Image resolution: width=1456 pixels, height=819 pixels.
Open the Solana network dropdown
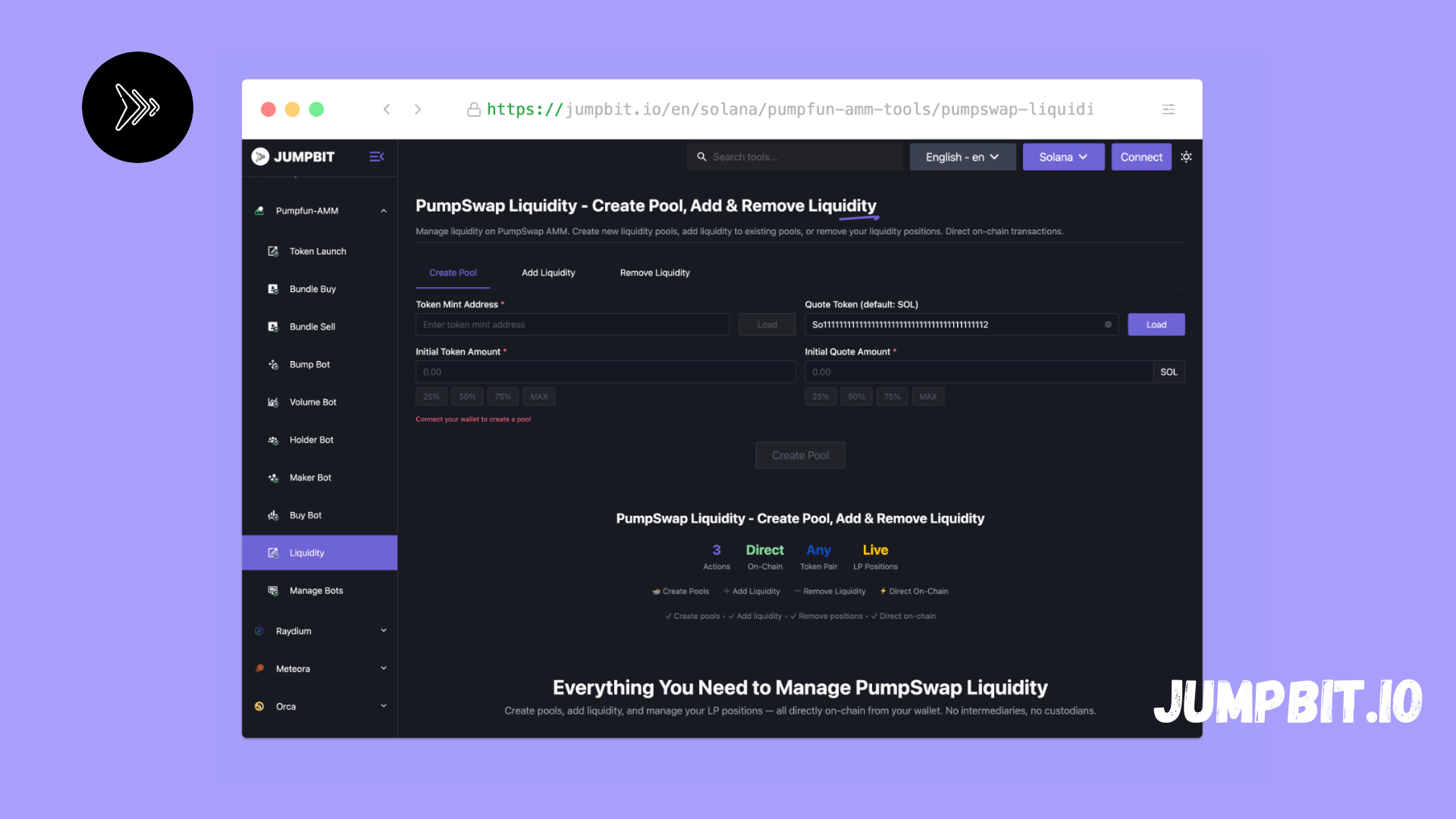pyautogui.click(x=1063, y=157)
